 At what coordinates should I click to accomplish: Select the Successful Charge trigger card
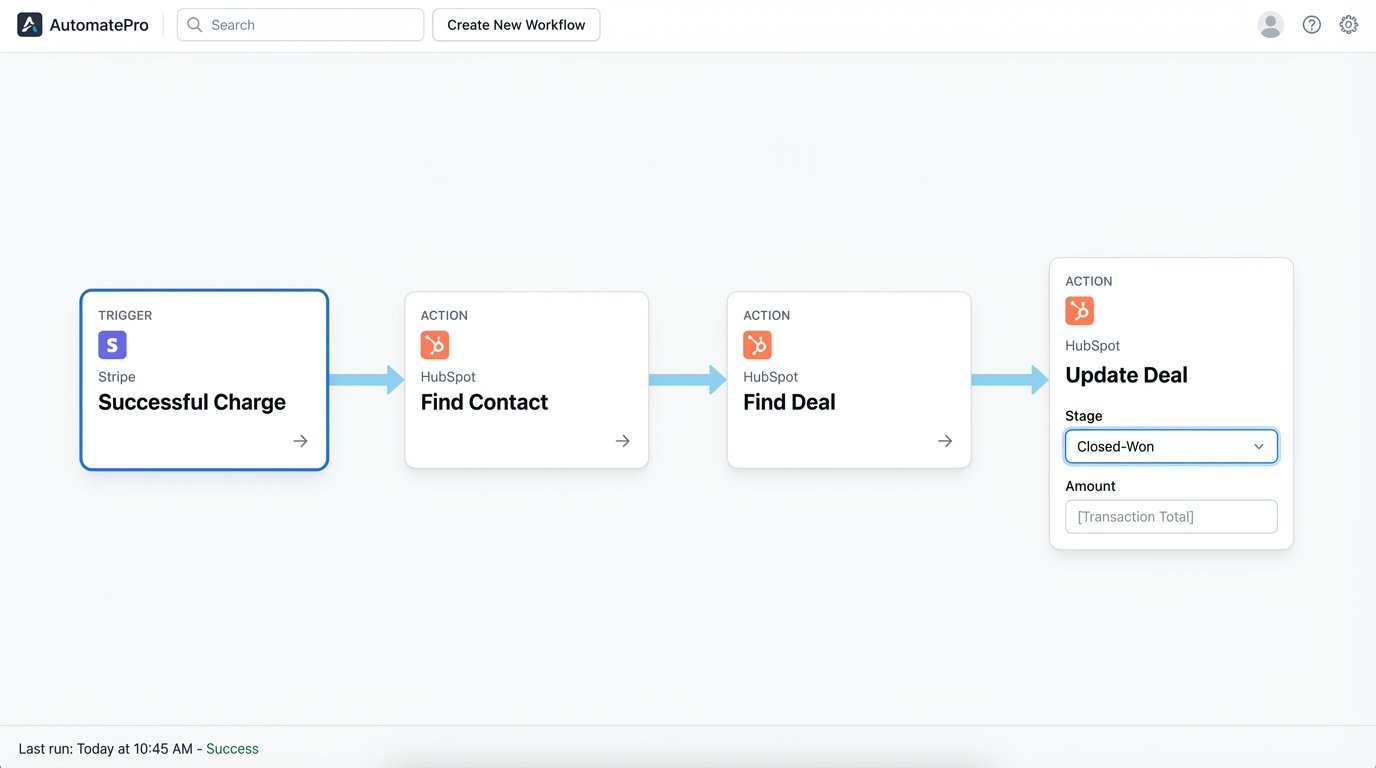coord(203,380)
